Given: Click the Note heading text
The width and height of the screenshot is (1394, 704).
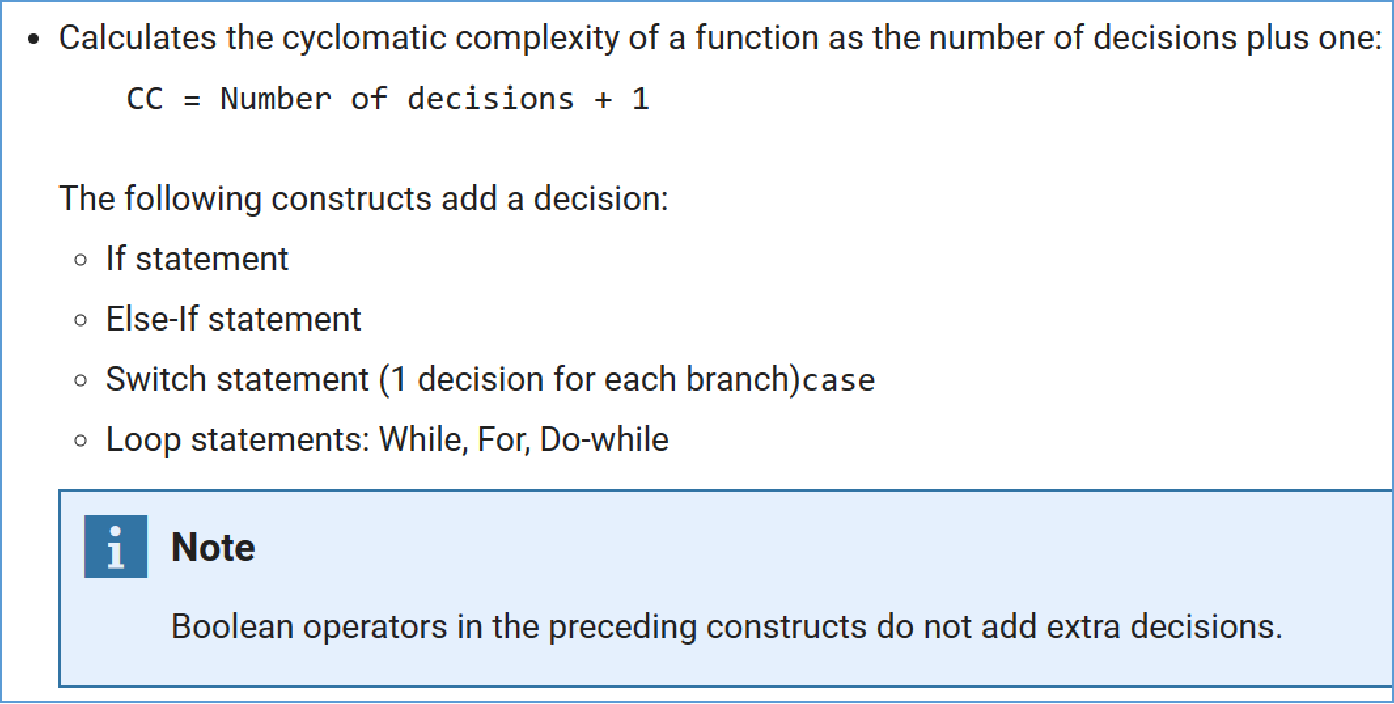Looking at the screenshot, I should tap(213, 547).
